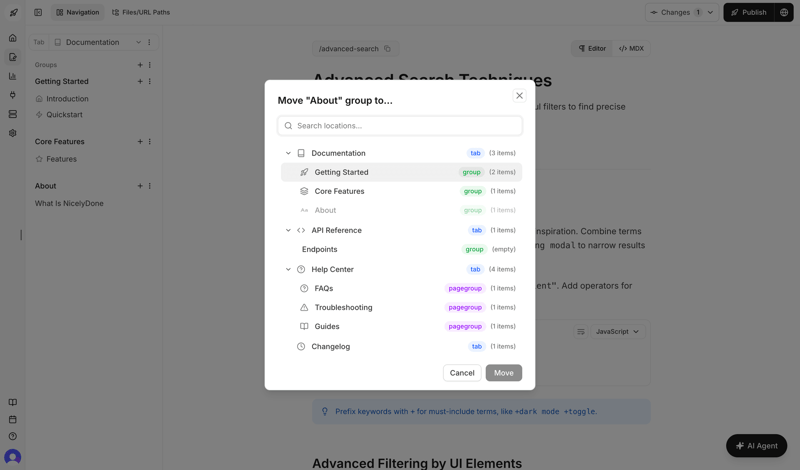Image resolution: width=800 pixels, height=470 pixels.
Task: Open What Is NicelyDone page
Action: [x=69, y=204]
